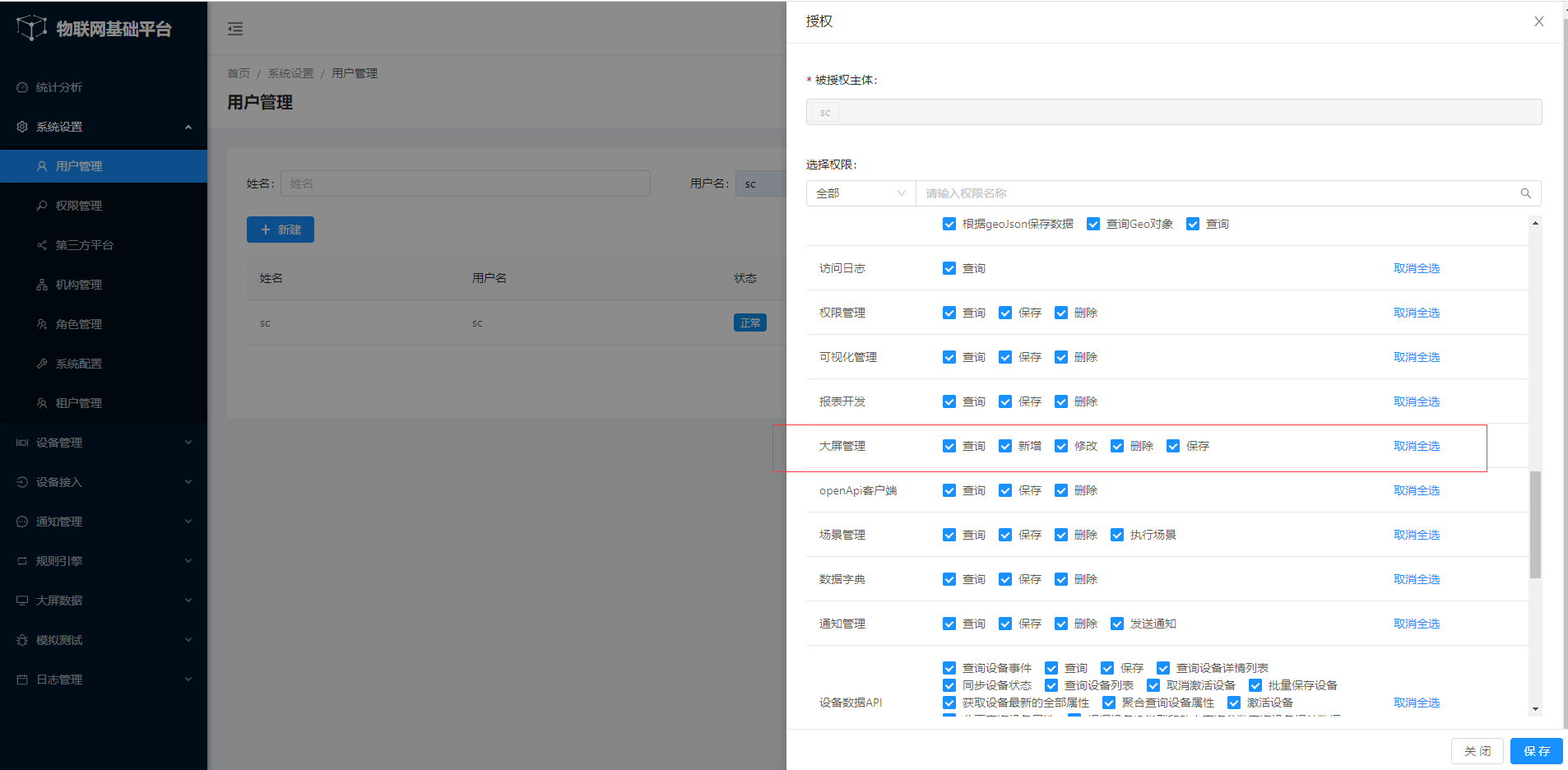Open the 全部 permission type dropdown

tap(860, 193)
